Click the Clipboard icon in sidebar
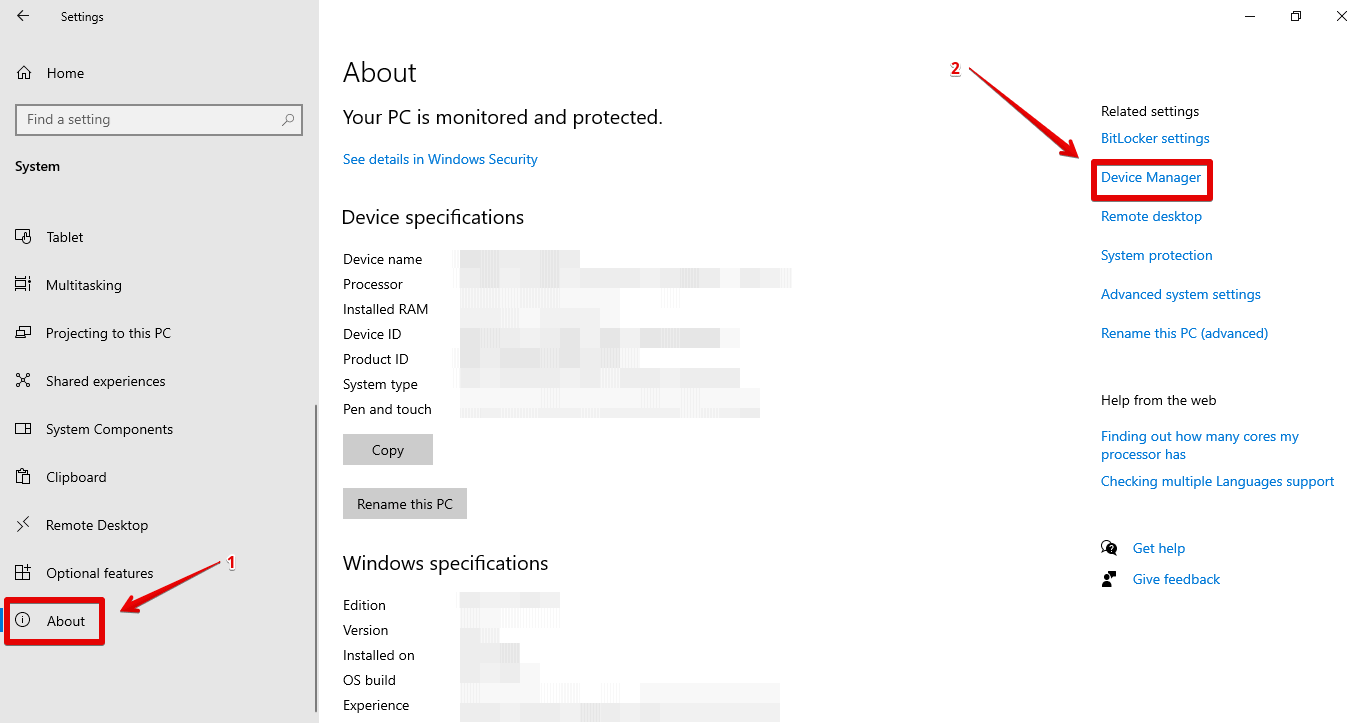This screenshot has width=1359, height=723. pos(24,477)
